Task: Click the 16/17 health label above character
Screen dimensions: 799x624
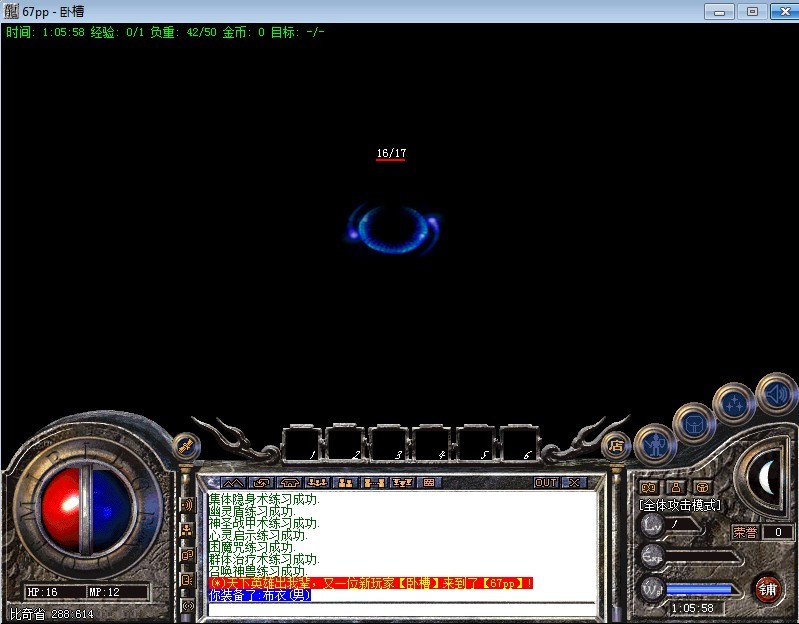Action: pyautogui.click(x=391, y=153)
